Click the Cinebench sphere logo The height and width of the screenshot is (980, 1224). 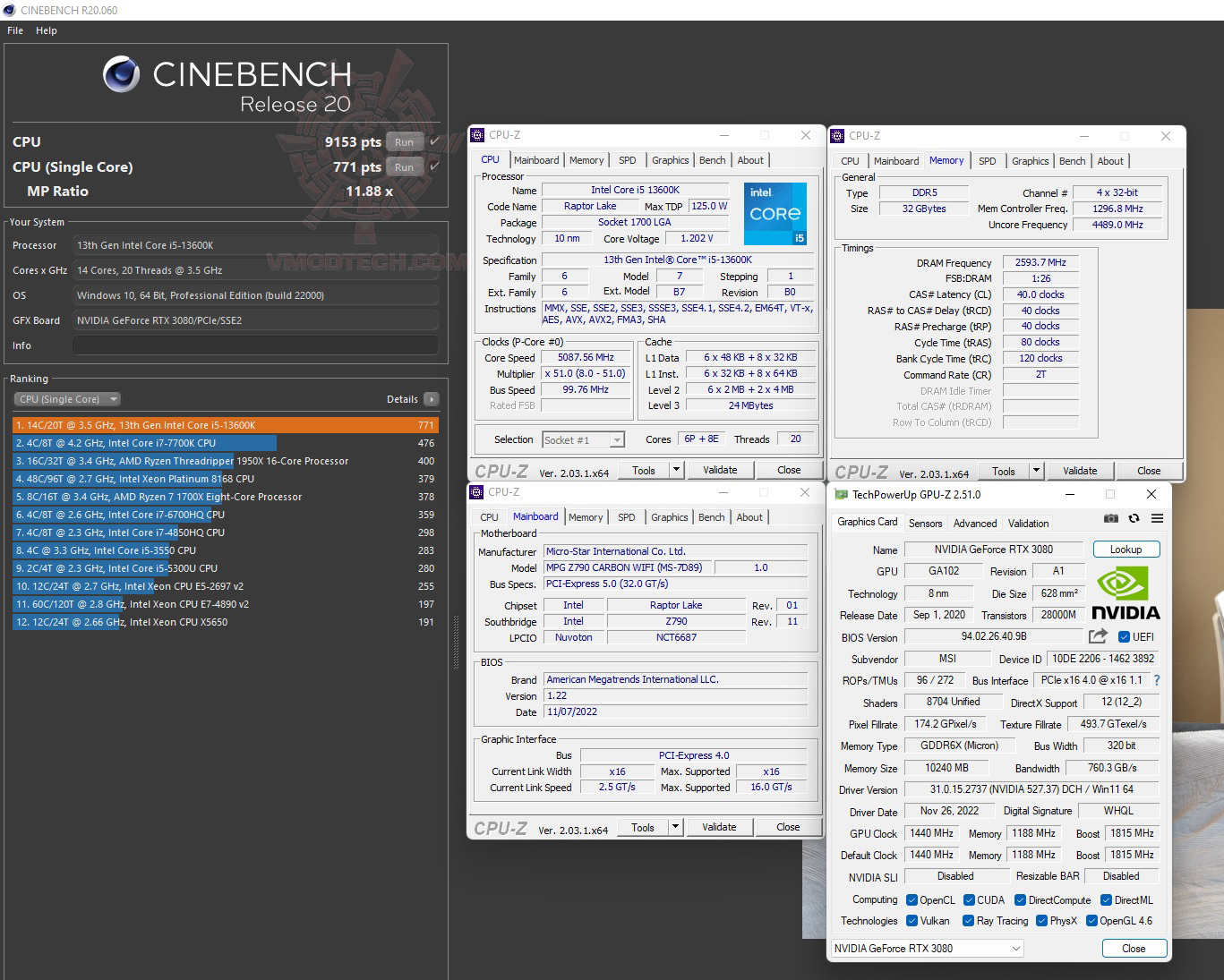[x=121, y=74]
